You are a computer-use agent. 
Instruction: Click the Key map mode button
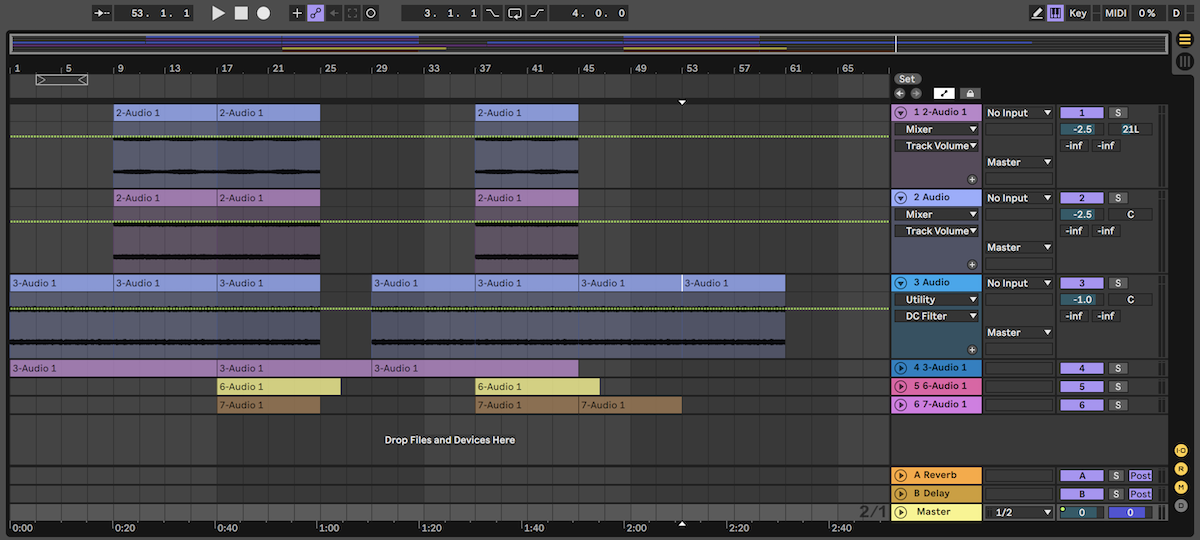click(1078, 13)
